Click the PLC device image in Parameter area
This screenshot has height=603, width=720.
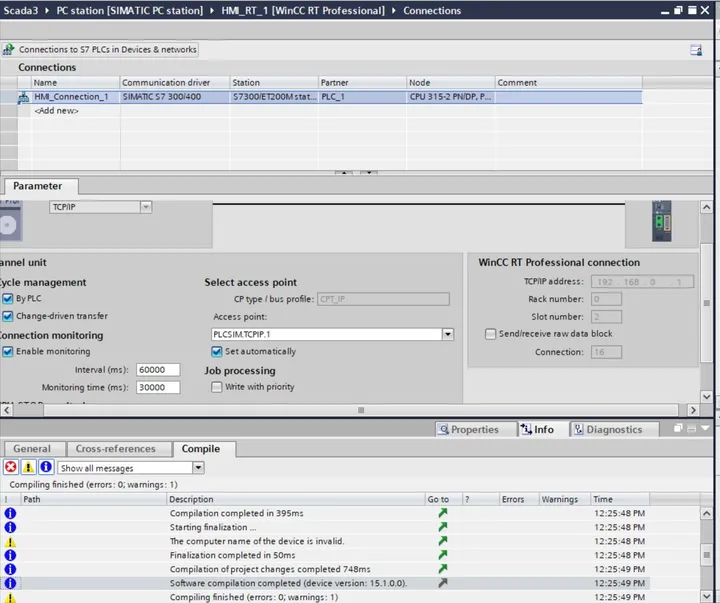(662, 221)
